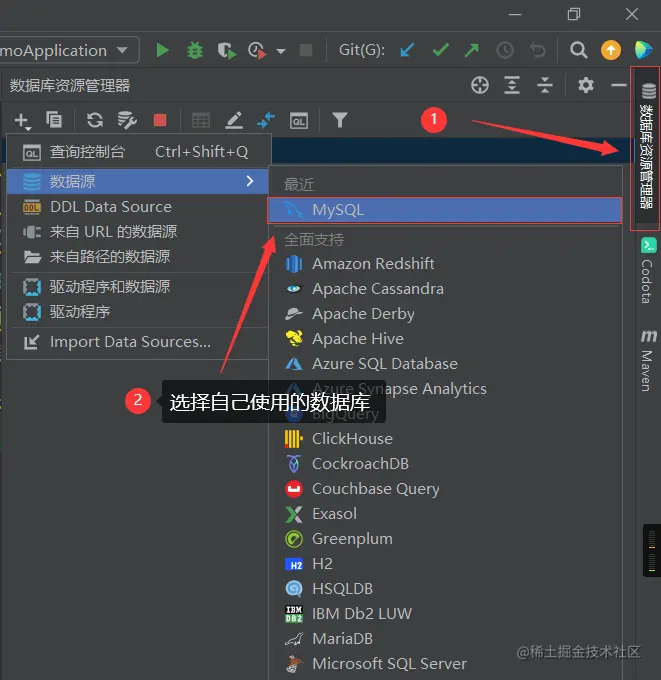661x680 pixels.
Task: Start debugging with the bug icon
Action: click(x=195, y=50)
